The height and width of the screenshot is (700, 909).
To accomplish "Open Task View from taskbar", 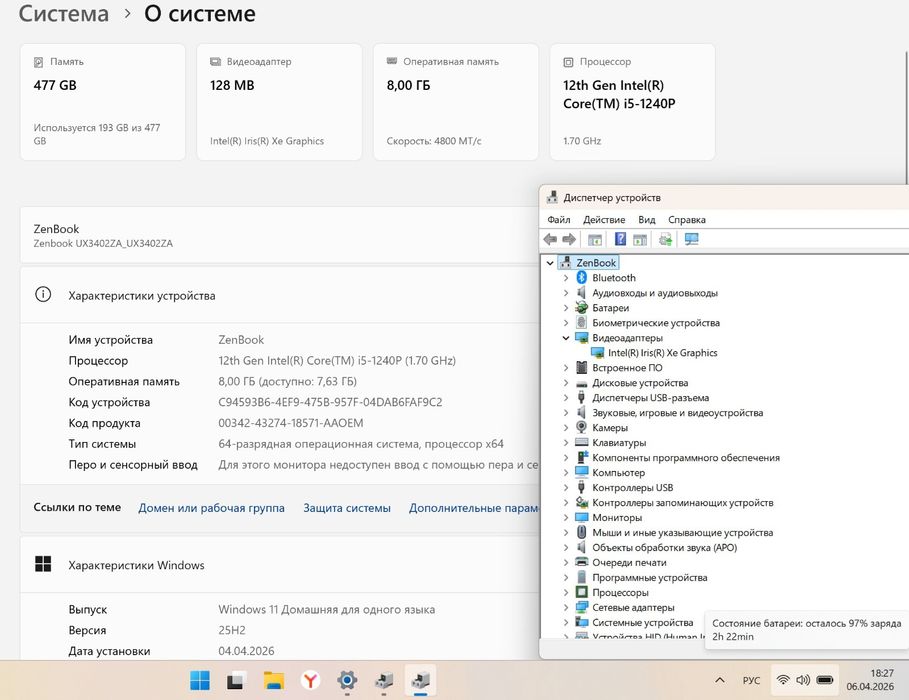I will click(236, 680).
